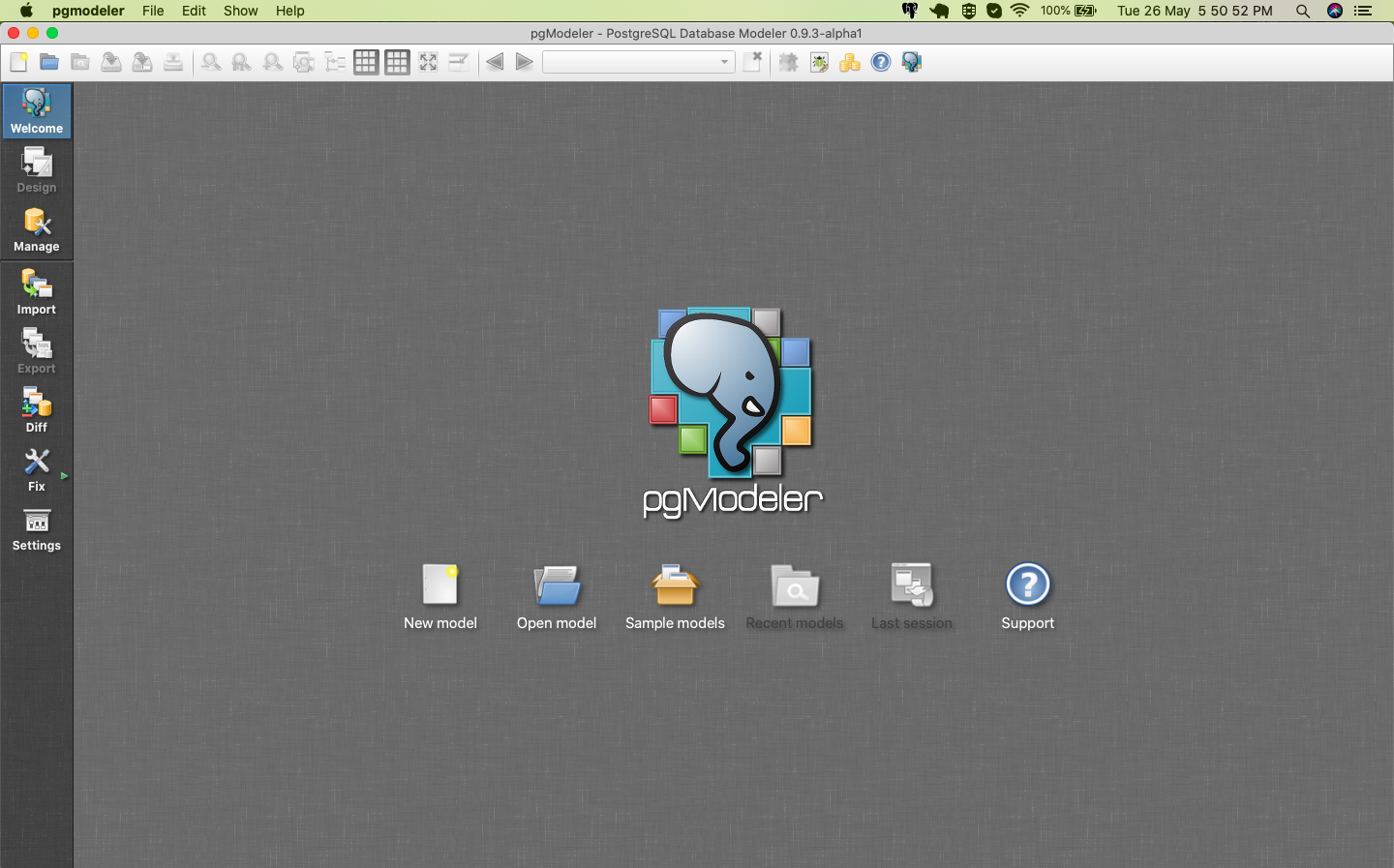1394x868 pixels.
Task: Open the Settings panel in sidebar
Action: click(x=37, y=528)
